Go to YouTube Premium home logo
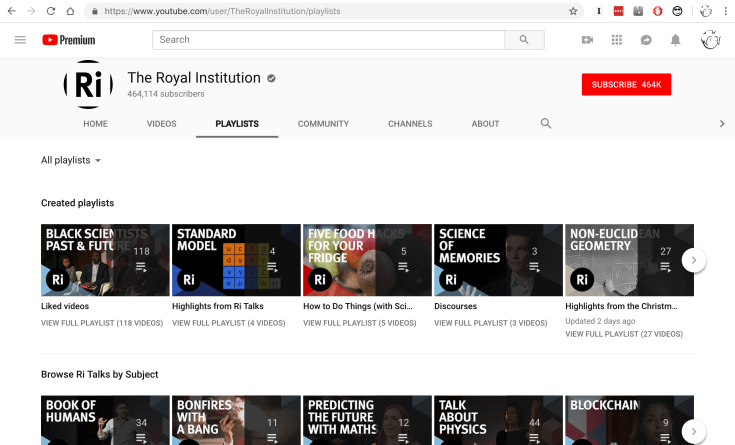Screen dimensions: 735x445 pyautogui.click(x=68, y=40)
